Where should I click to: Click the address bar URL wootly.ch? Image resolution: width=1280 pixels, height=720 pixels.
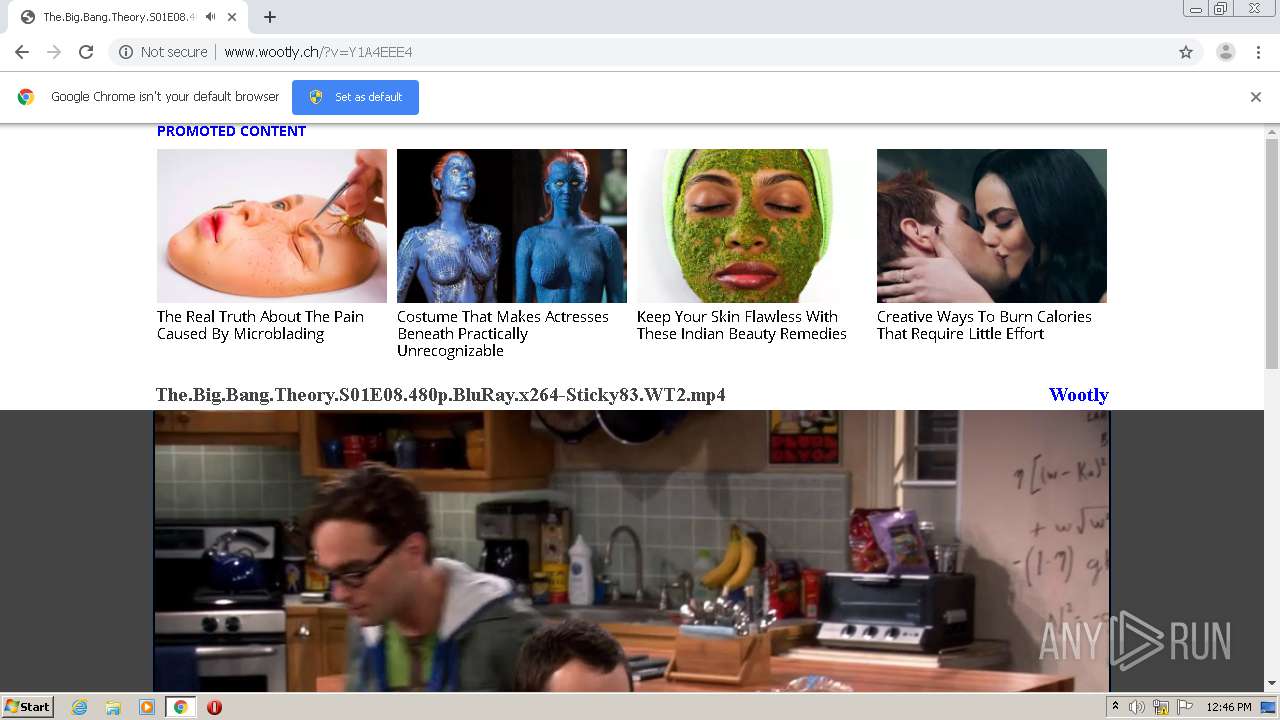click(318, 52)
